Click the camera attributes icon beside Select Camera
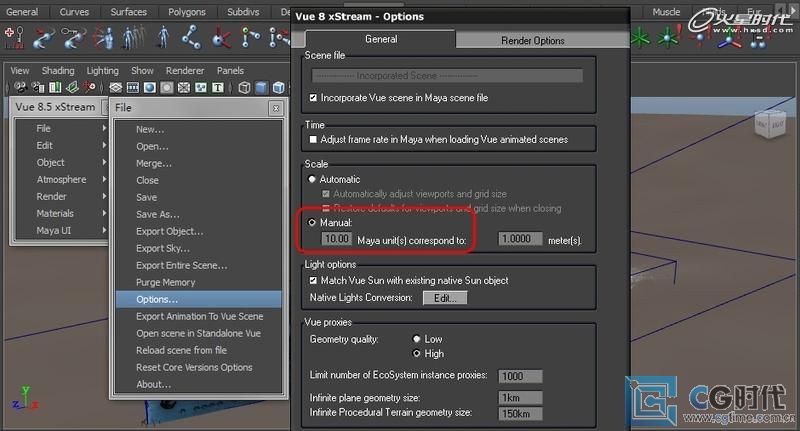The image size is (800, 431). (x=38, y=88)
